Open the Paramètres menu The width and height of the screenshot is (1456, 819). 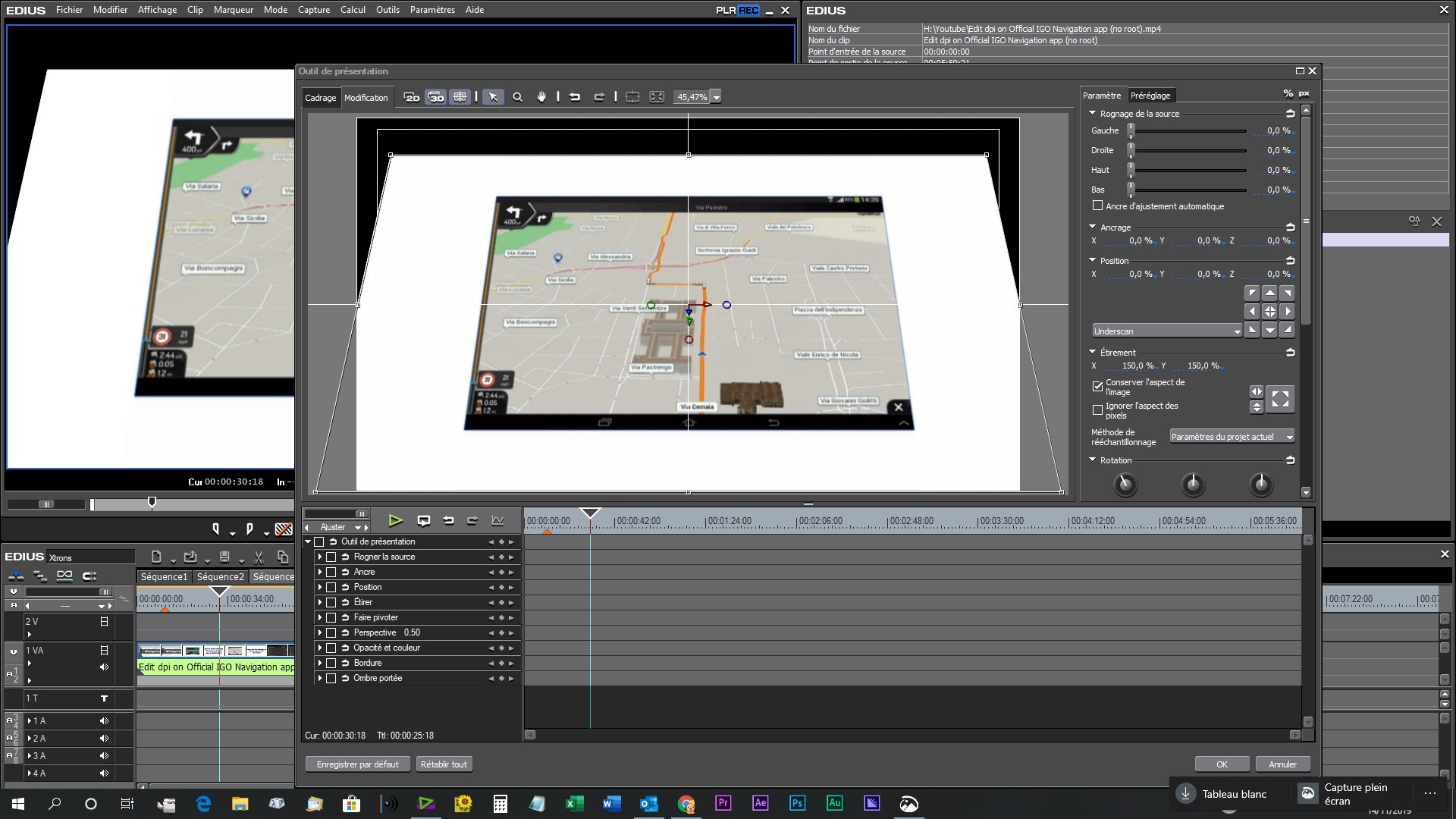pyautogui.click(x=432, y=10)
